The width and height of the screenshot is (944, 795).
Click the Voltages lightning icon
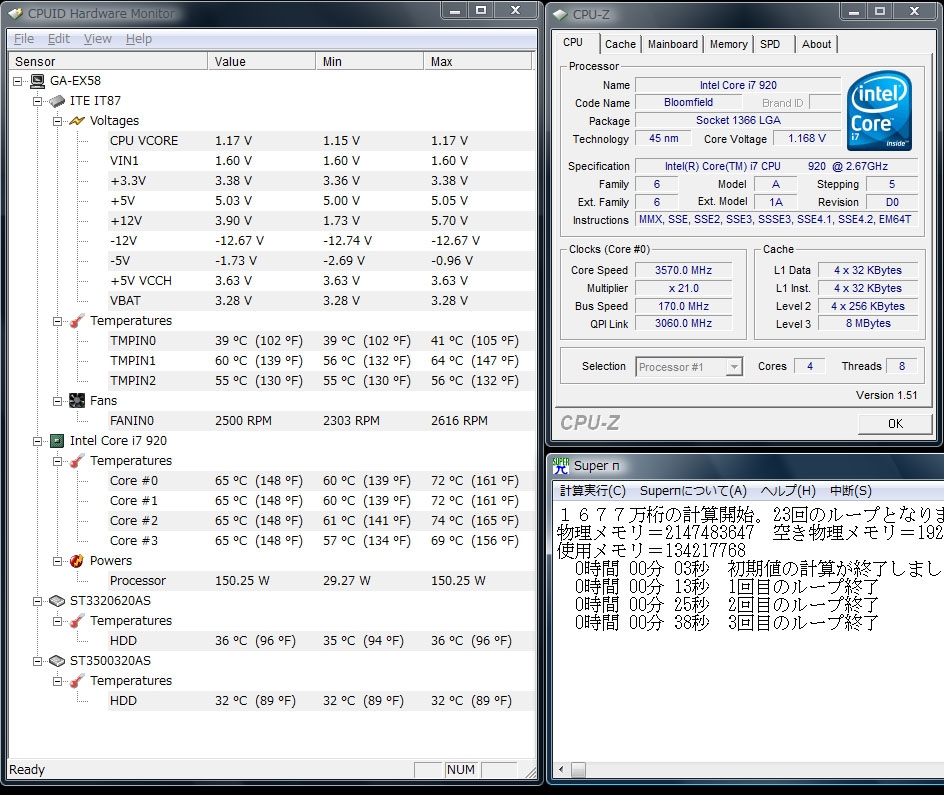77,121
